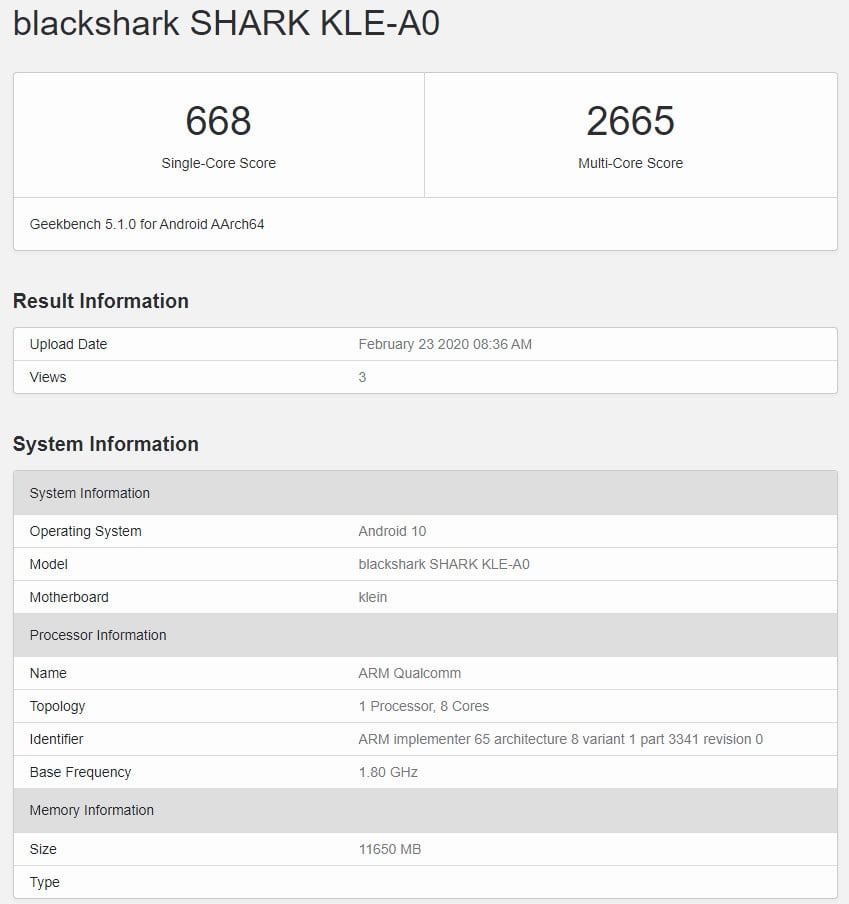Click the bold System Information section heading
Viewport: 849px width, 904px height.
point(105,444)
